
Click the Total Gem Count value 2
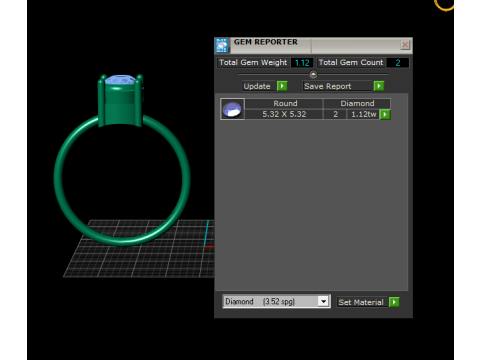click(x=398, y=63)
